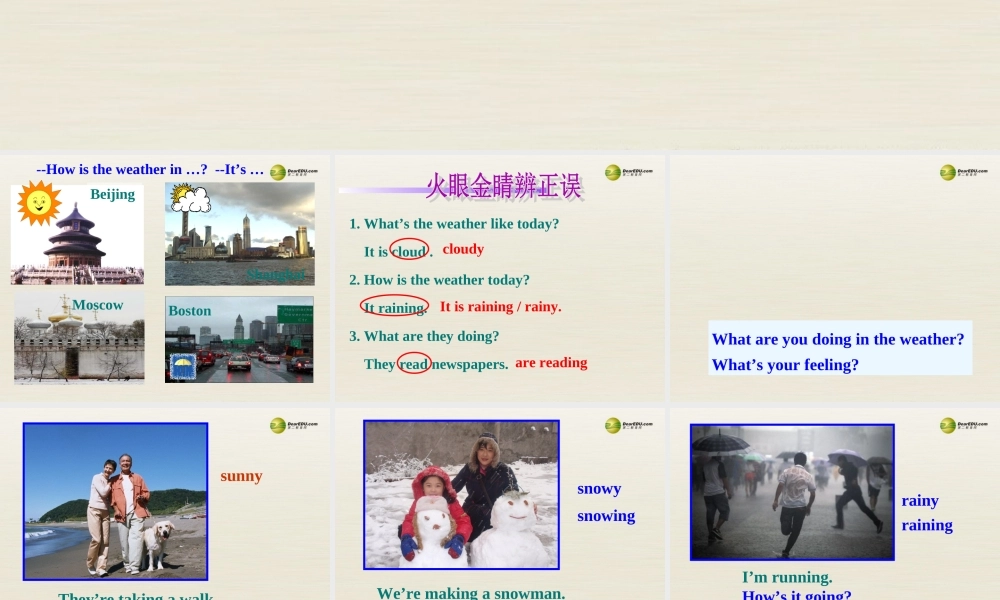The width and height of the screenshot is (1000, 600).
Task: Select the Shanghai skyline photo
Action: 240,234
